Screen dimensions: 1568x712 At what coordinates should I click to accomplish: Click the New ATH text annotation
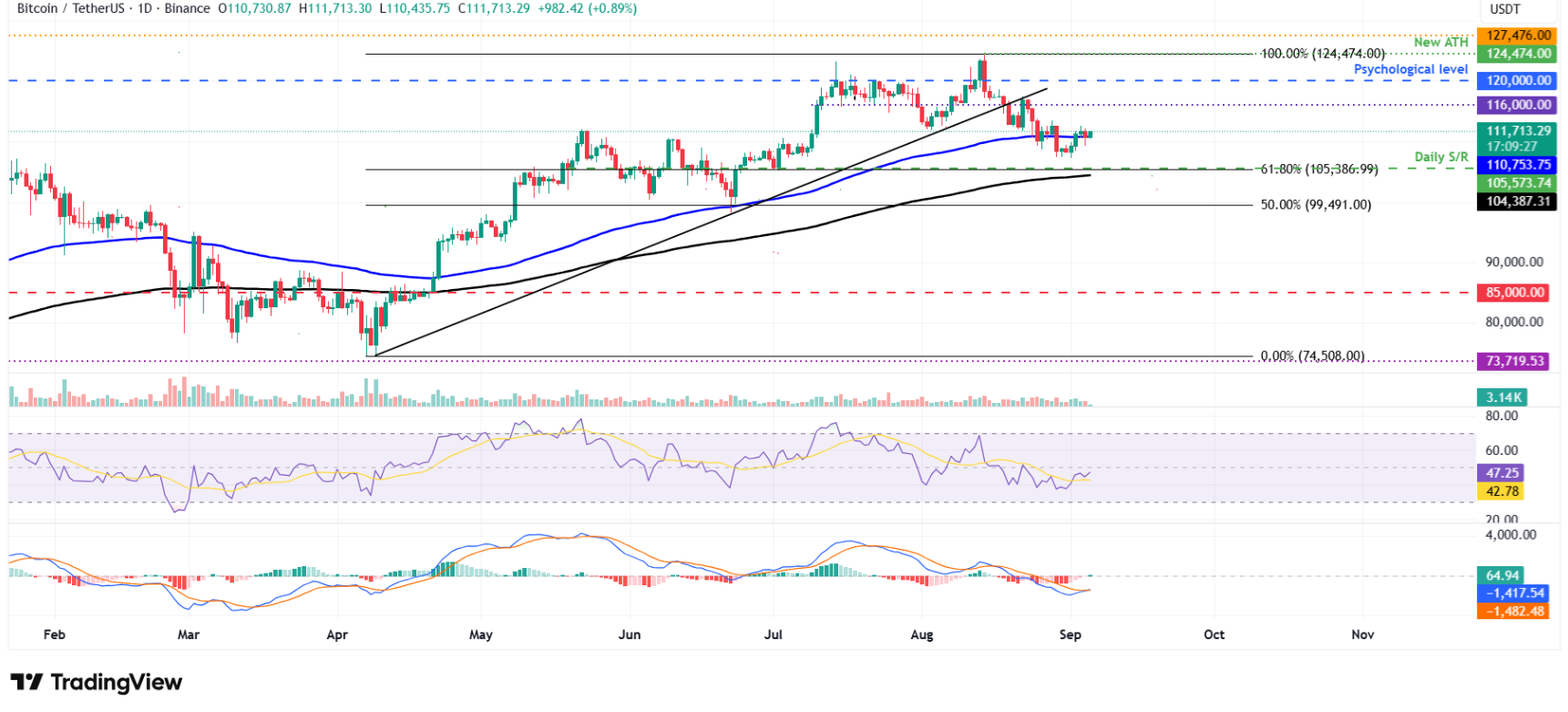(x=1440, y=42)
